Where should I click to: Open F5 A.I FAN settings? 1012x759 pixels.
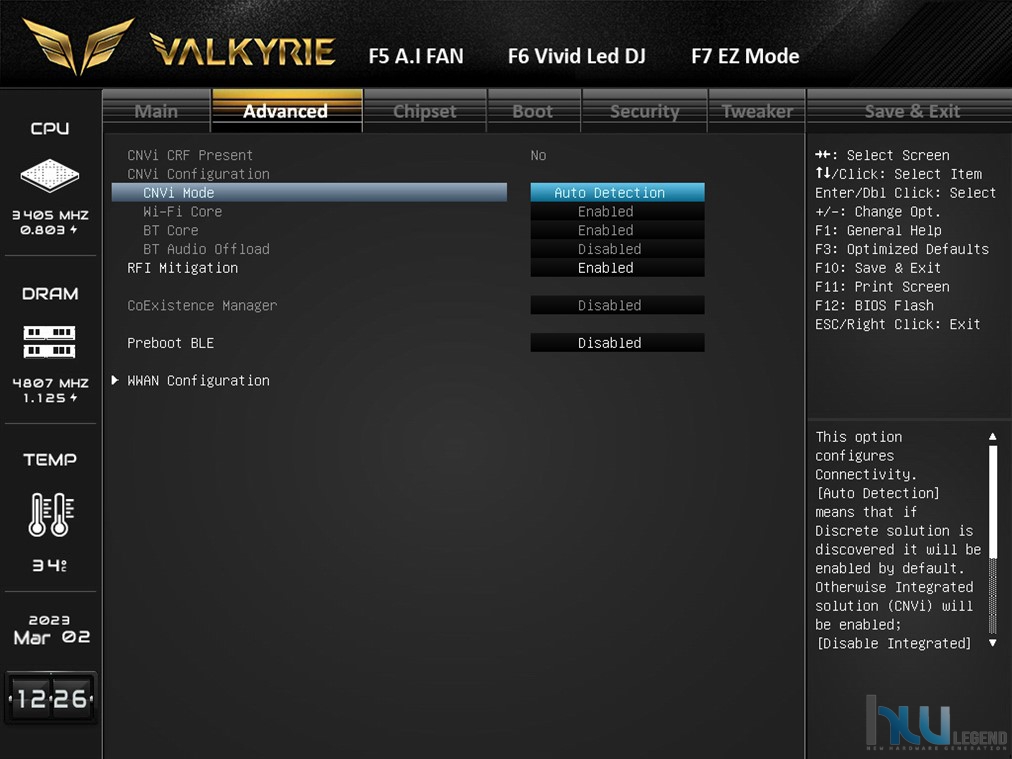(416, 56)
